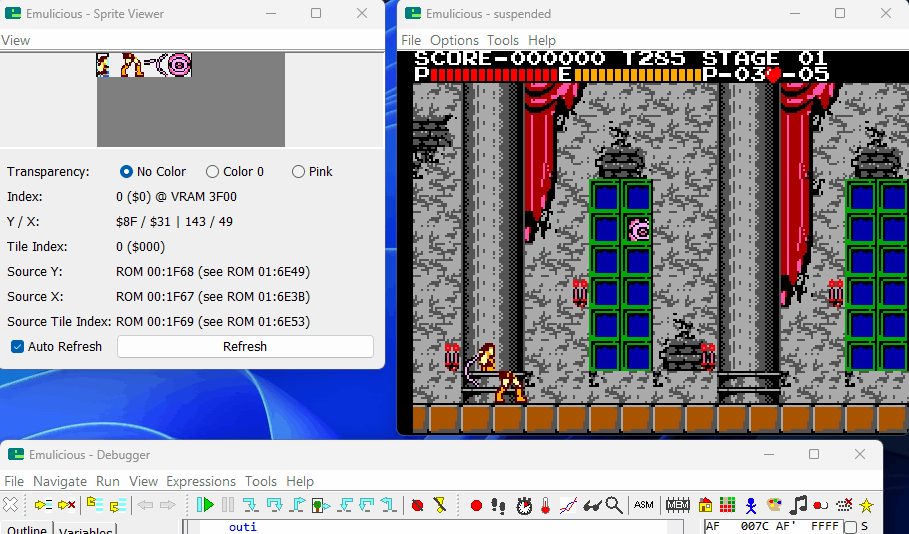
Task: Click the red circle breakpoints icon
Action: tap(477, 506)
